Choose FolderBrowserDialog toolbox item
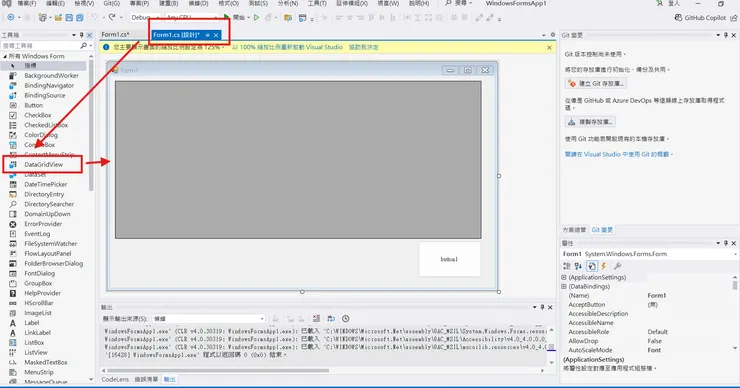740x388 pixels. pos(53,264)
